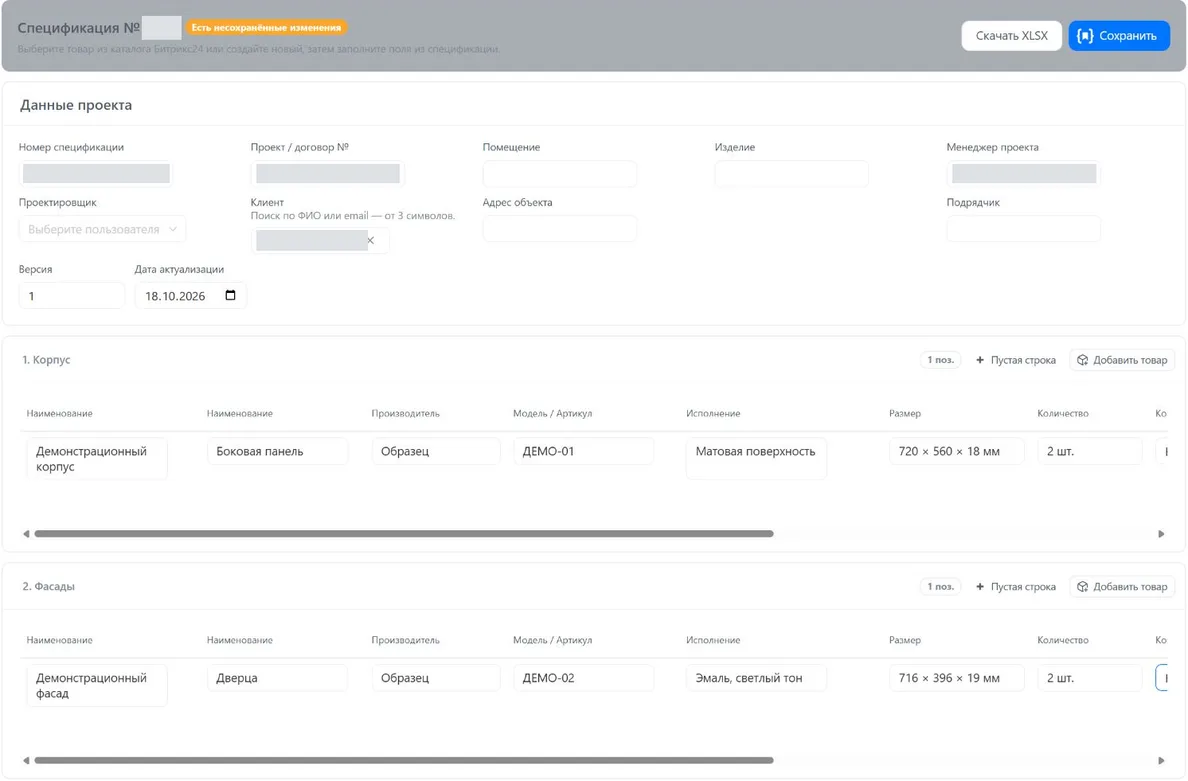
Task: Add a product to section Фасады
Action: tap(1123, 586)
